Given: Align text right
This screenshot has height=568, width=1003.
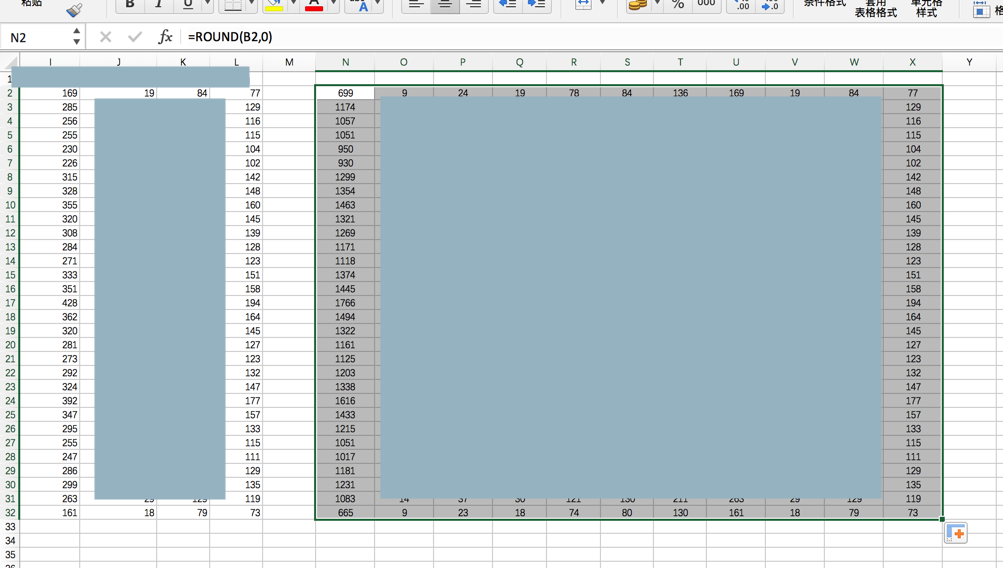Looking at the screenshot, I should pyautogui.click(x=473, y=4).
